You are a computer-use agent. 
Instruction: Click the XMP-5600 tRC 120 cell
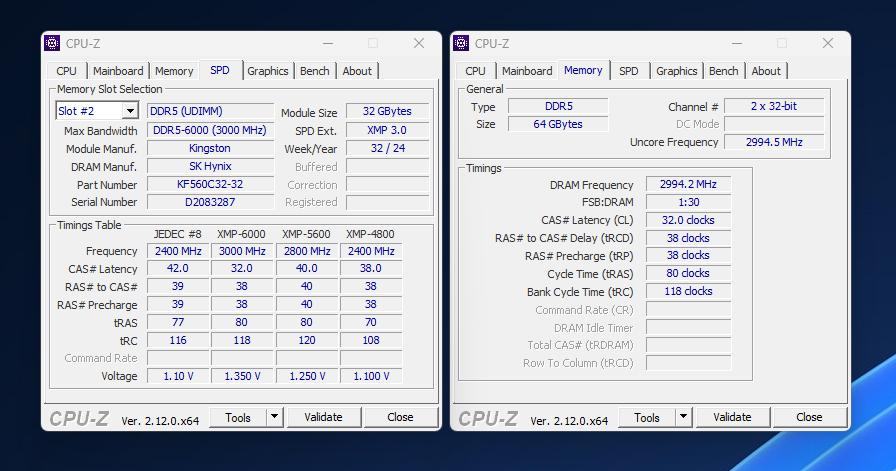click(307, 340)
